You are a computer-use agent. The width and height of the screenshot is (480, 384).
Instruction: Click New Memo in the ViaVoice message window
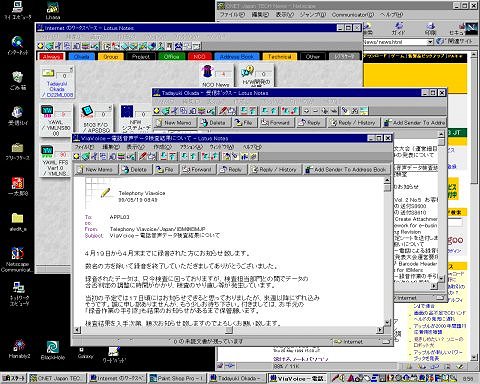pos(96,169)
